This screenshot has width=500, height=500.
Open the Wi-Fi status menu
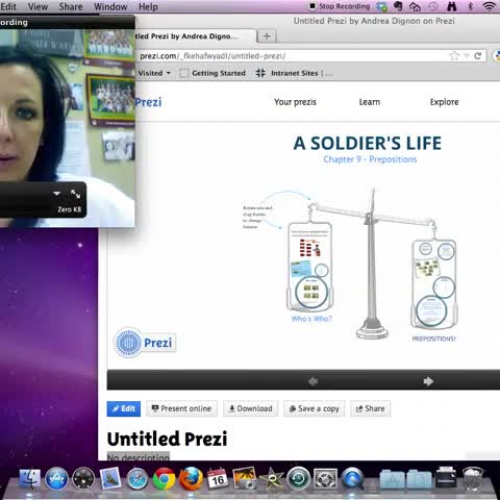pos(489,6)
